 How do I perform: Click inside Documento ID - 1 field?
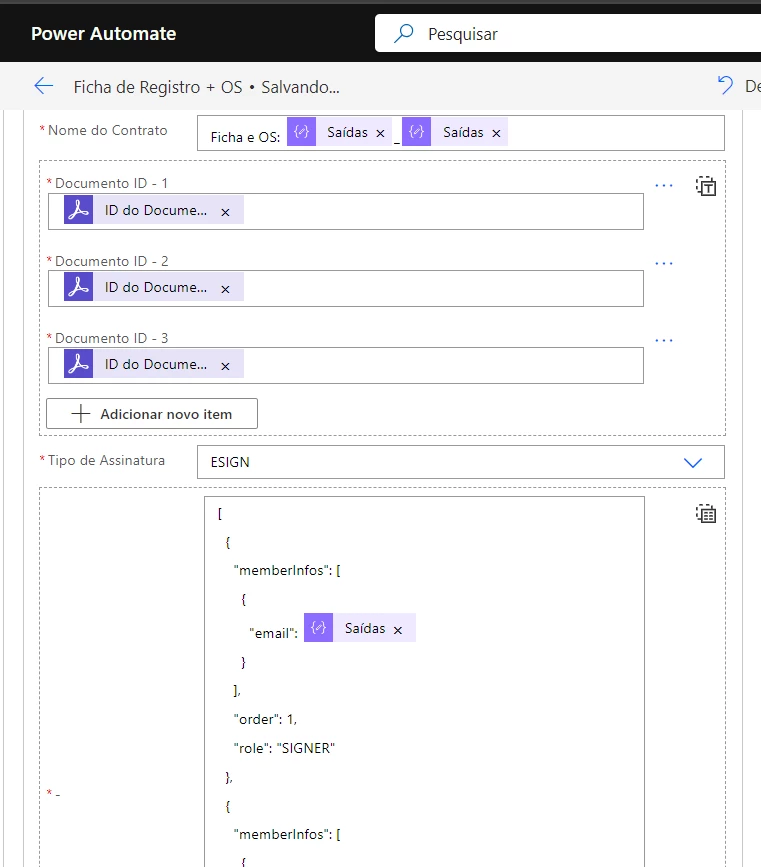pos(346,211)
